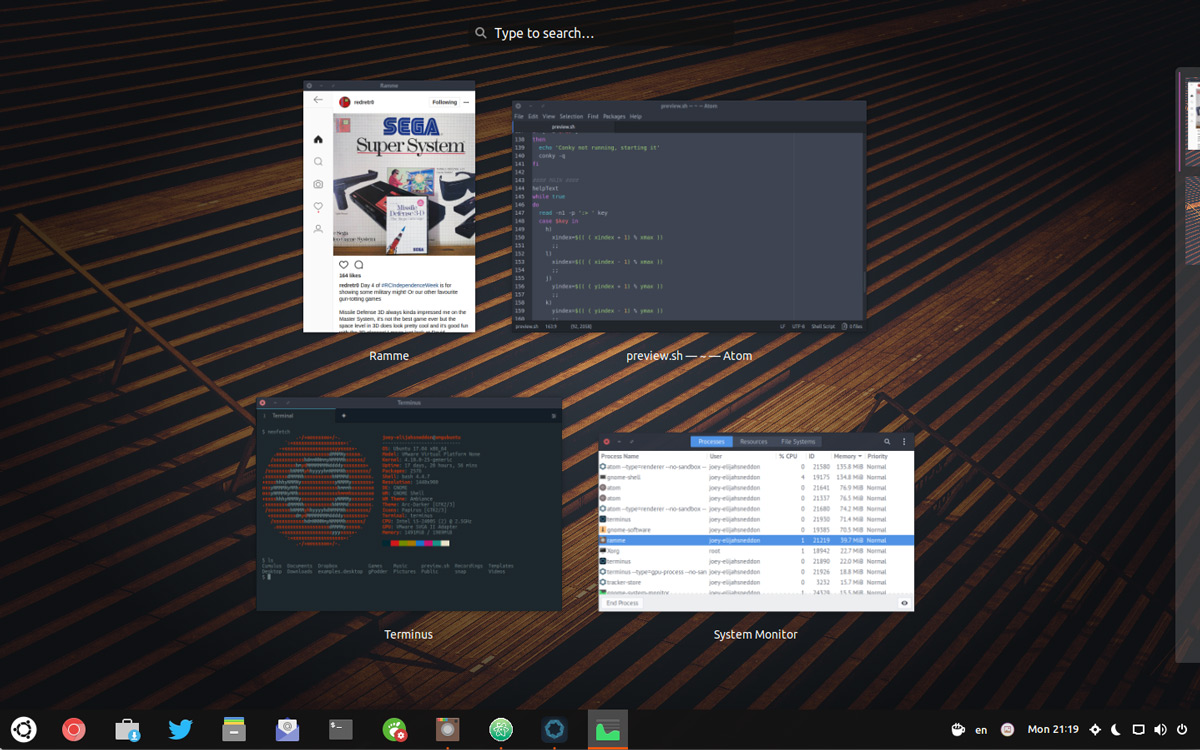Open the mail client dock icon

pos(288,730)
